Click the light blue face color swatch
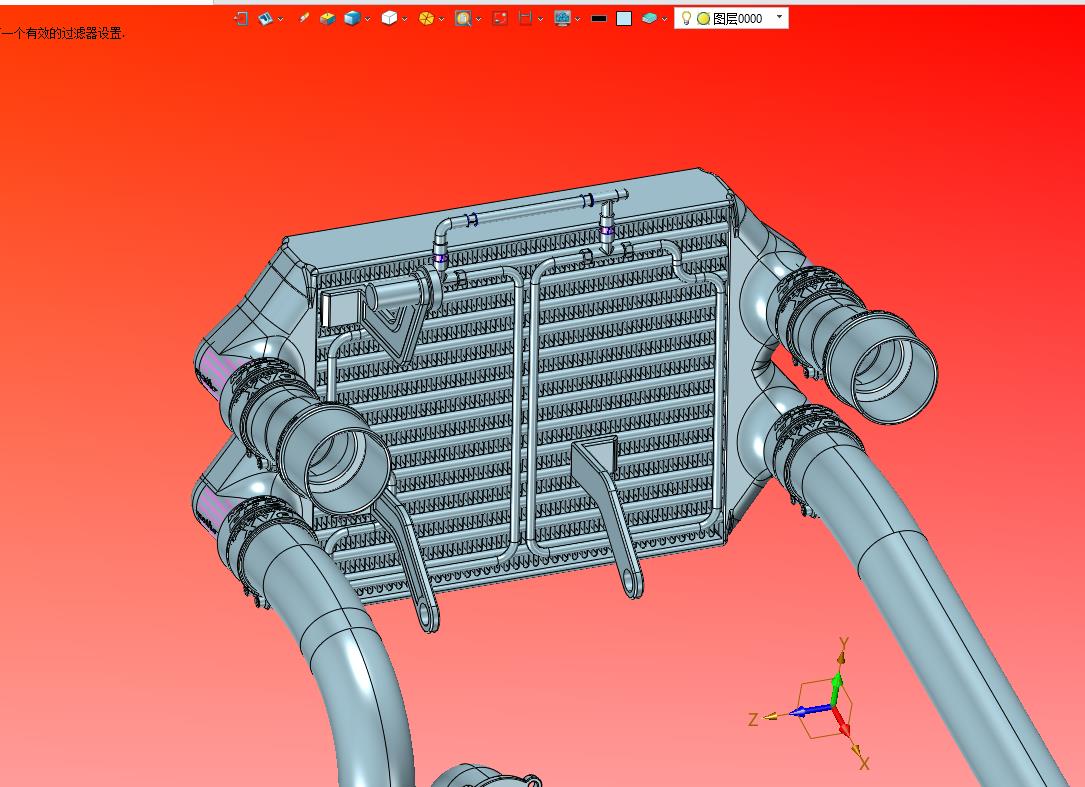 tap(624, 19)
